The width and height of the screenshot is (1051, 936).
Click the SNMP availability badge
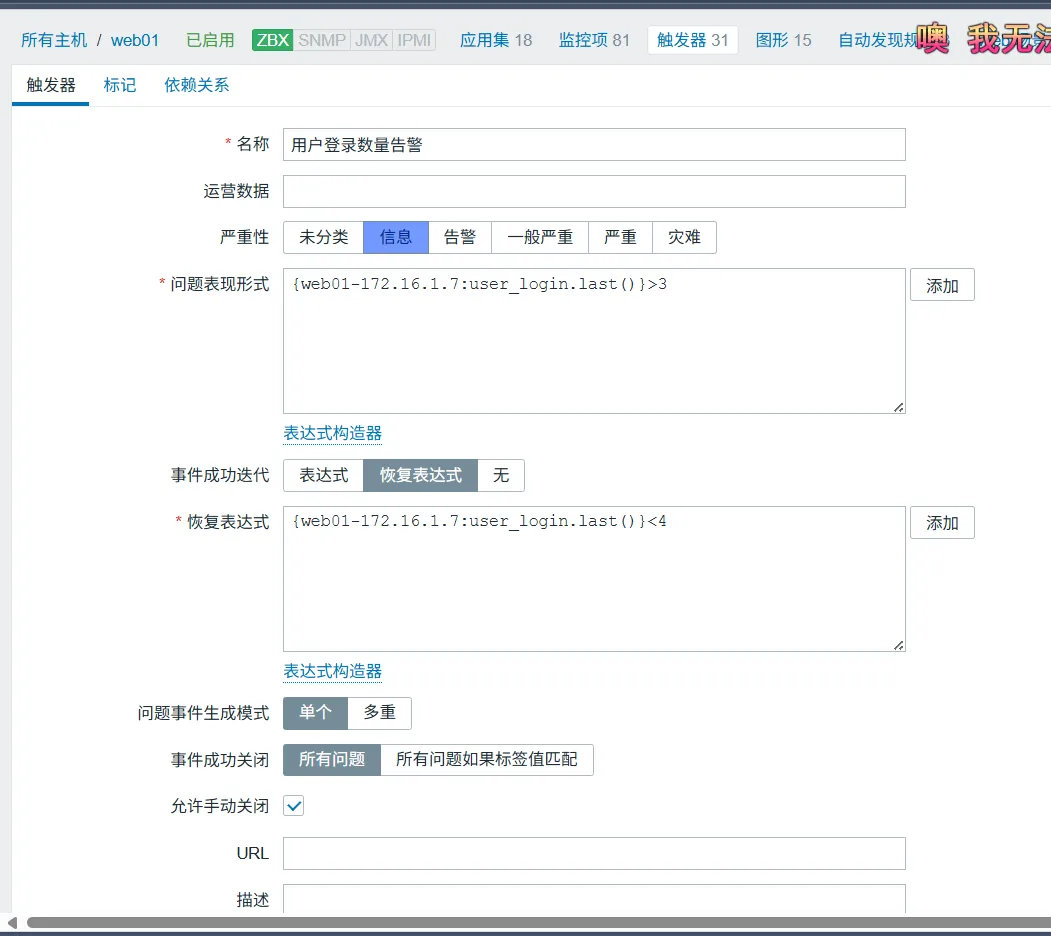[x=322, y=40]
